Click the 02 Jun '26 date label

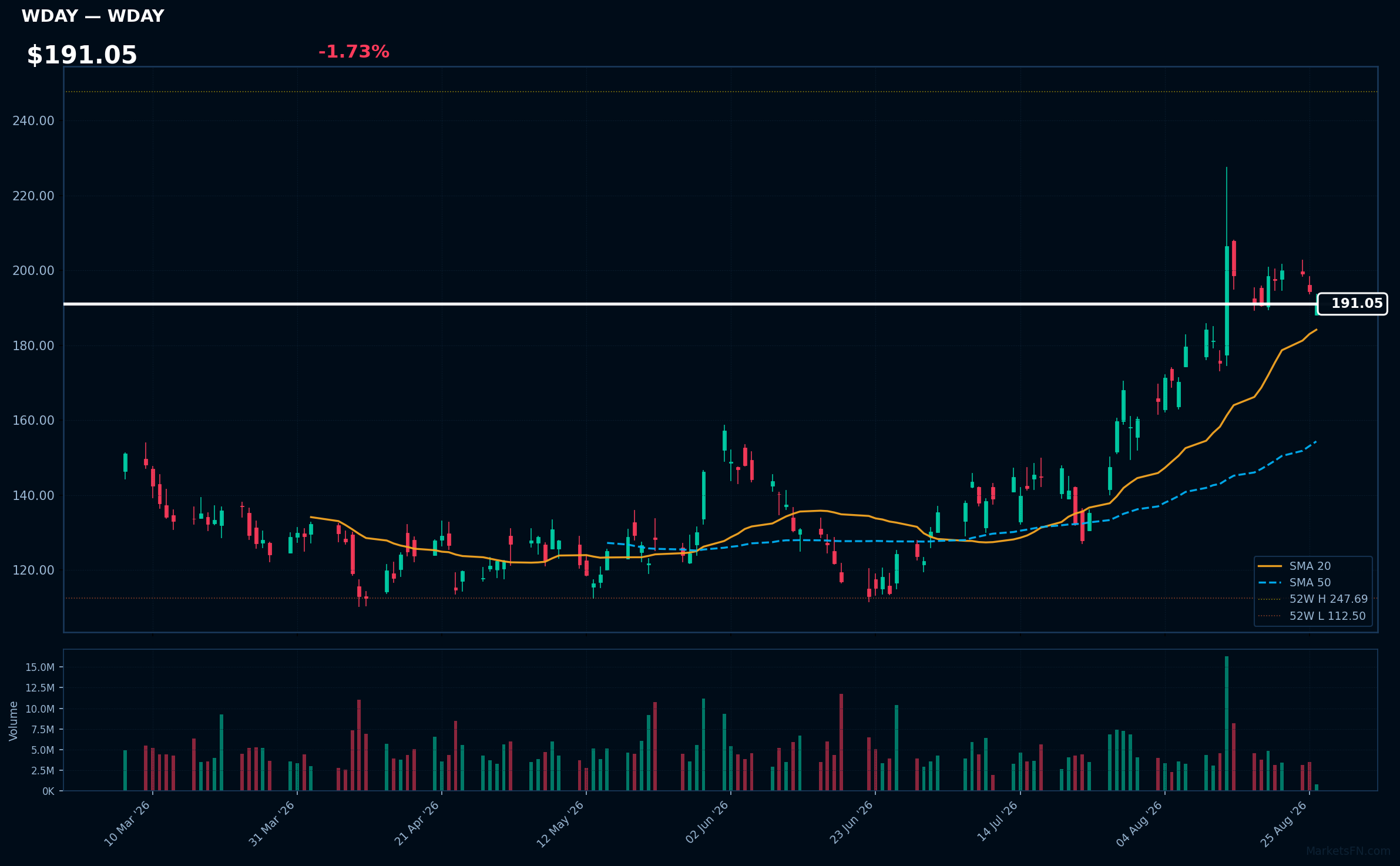707,824
